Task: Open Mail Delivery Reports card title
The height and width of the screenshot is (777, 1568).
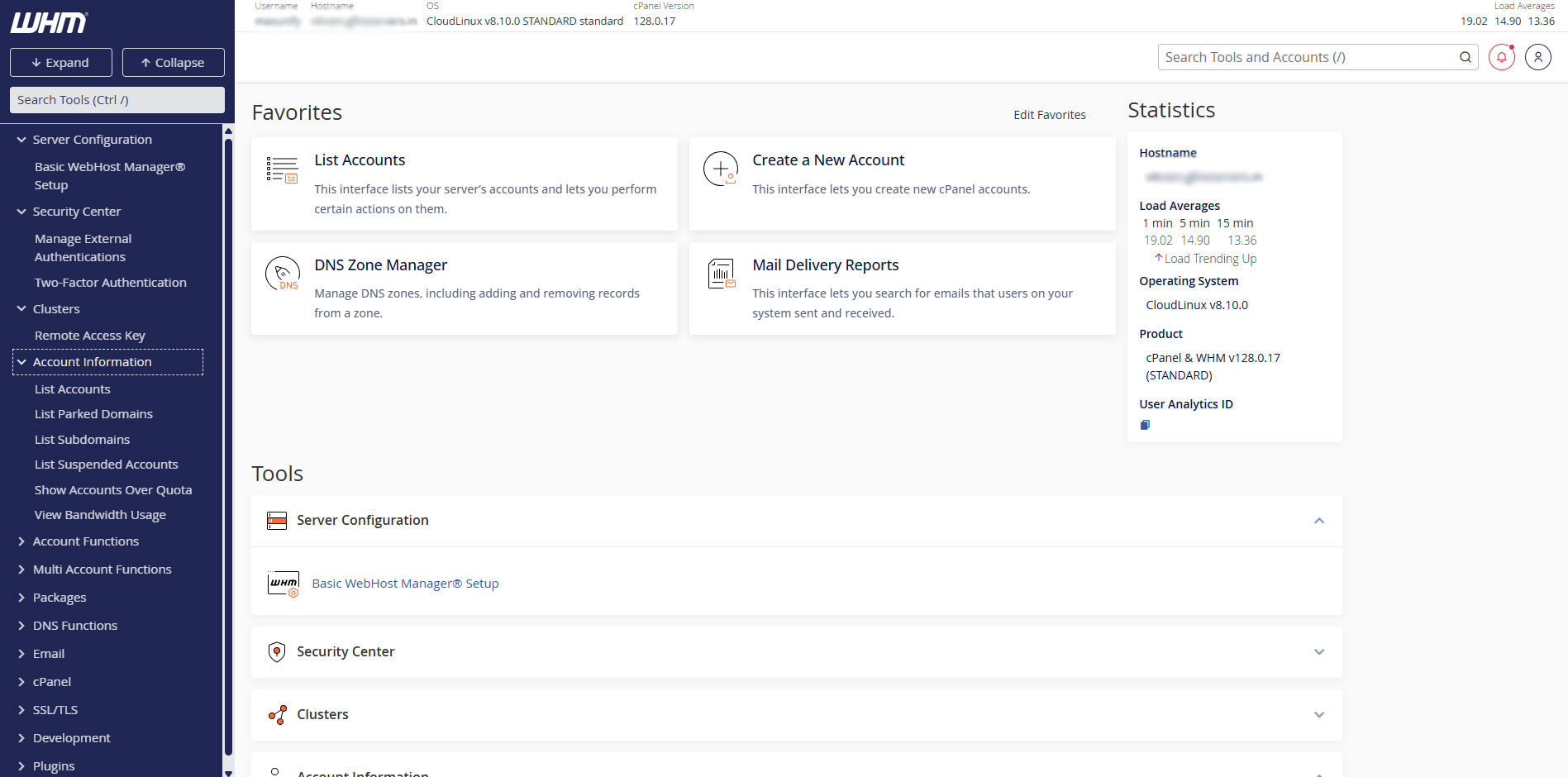Action: point(825,265)
